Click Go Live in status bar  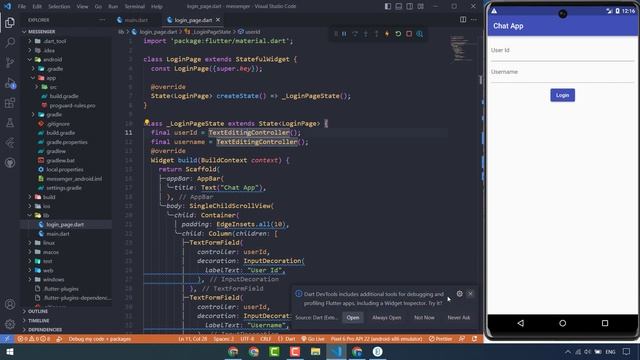click(x=313, y=339)
